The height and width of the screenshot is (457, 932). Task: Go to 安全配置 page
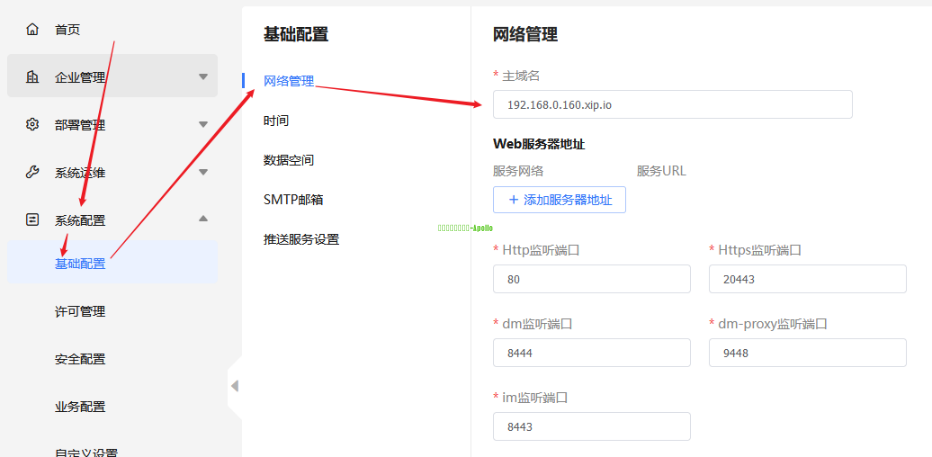click(80, 359)
